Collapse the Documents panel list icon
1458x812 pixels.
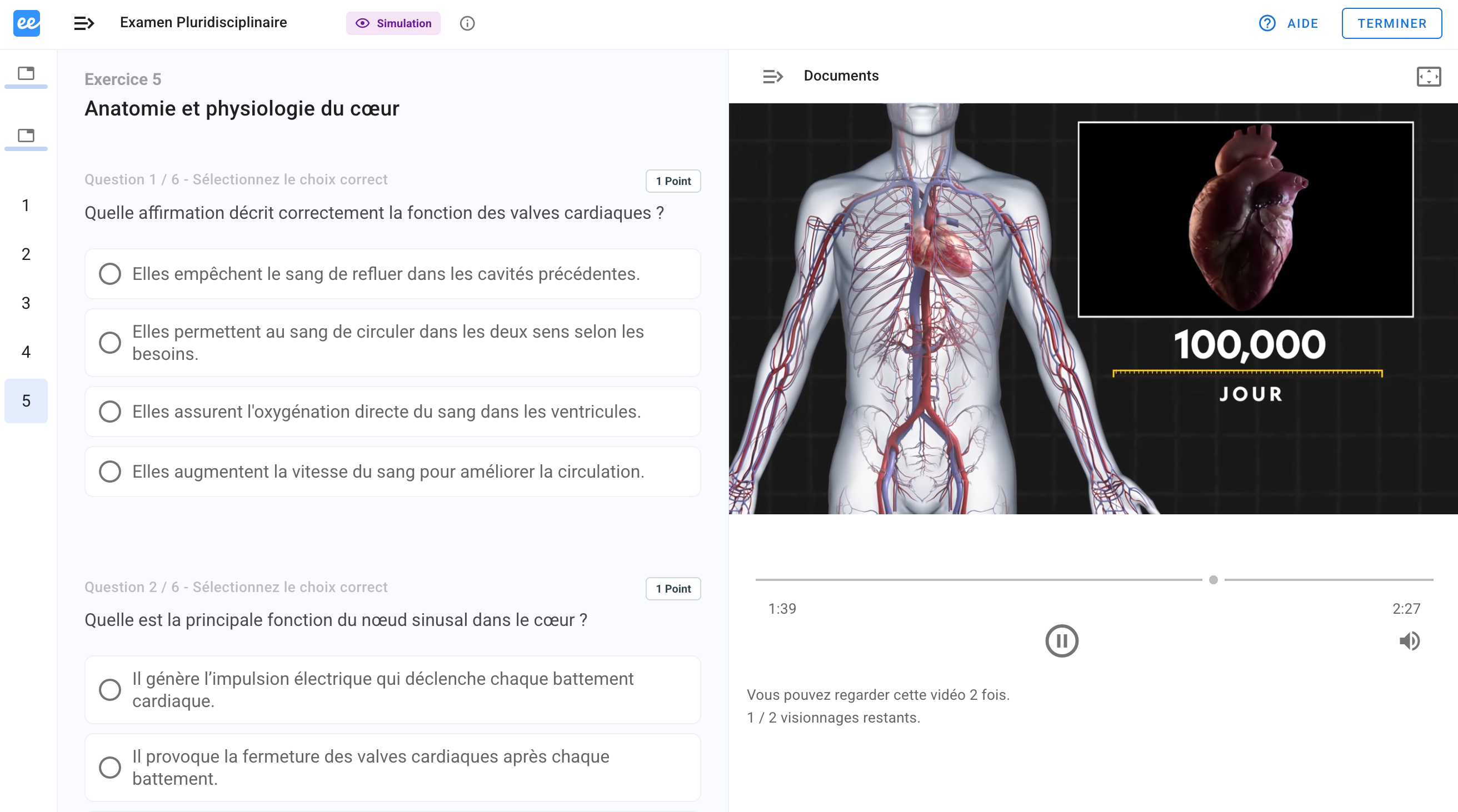pyautogui.click(x=772, y=77)
